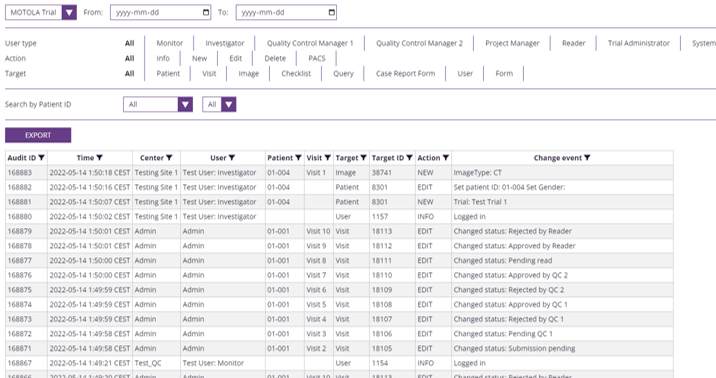Click the To date input field
The width and height of the screenshot is (716, 378).
tap(286, 12)
